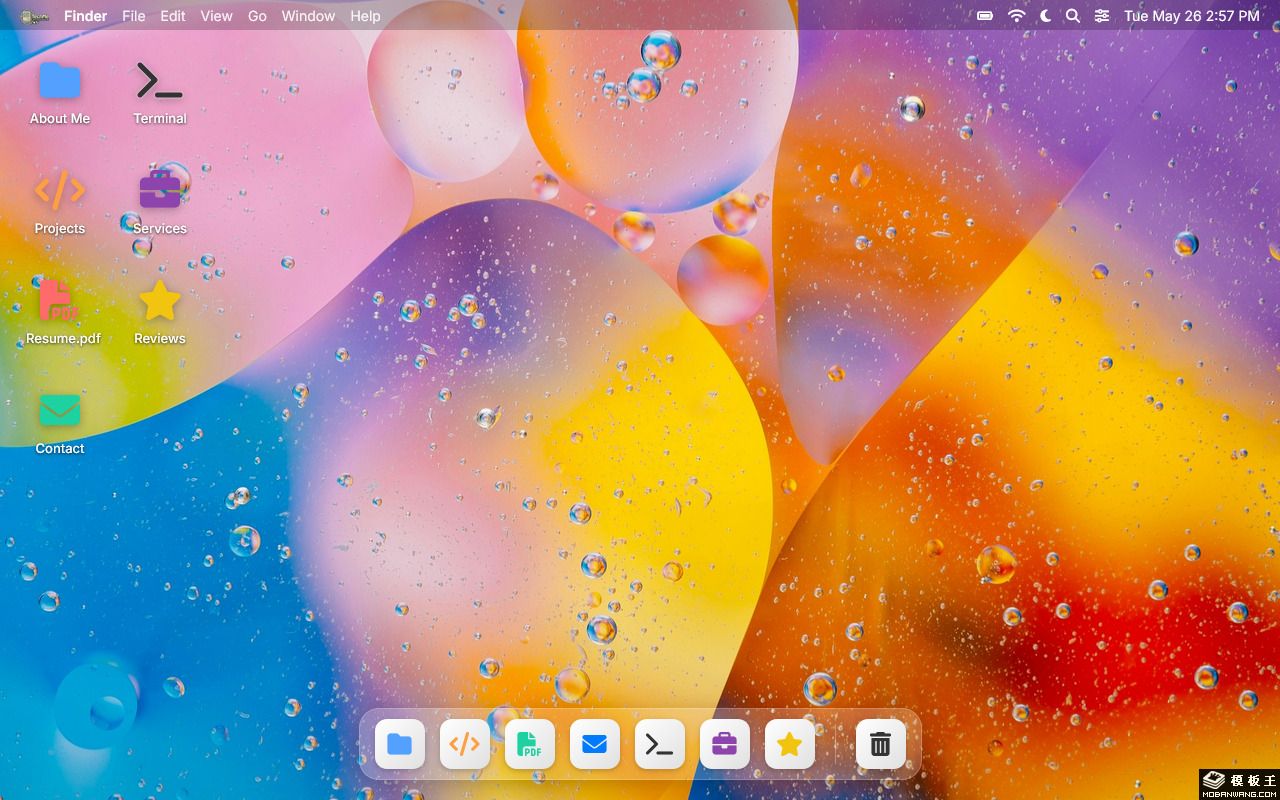The width and height of the screenshot is (1280, 800).
Task: Open the Edit menu
Action: (173, 16)
